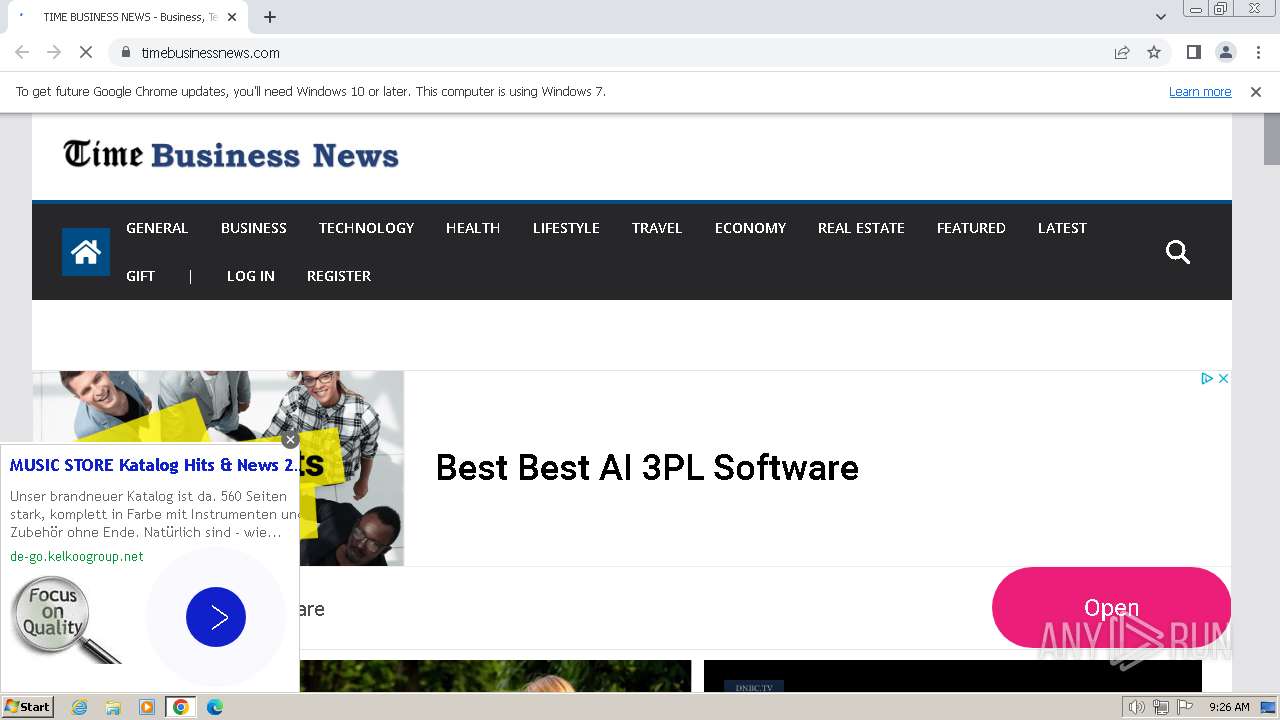Open Microsoft Edge from taskbar

[x=214, y=707]
